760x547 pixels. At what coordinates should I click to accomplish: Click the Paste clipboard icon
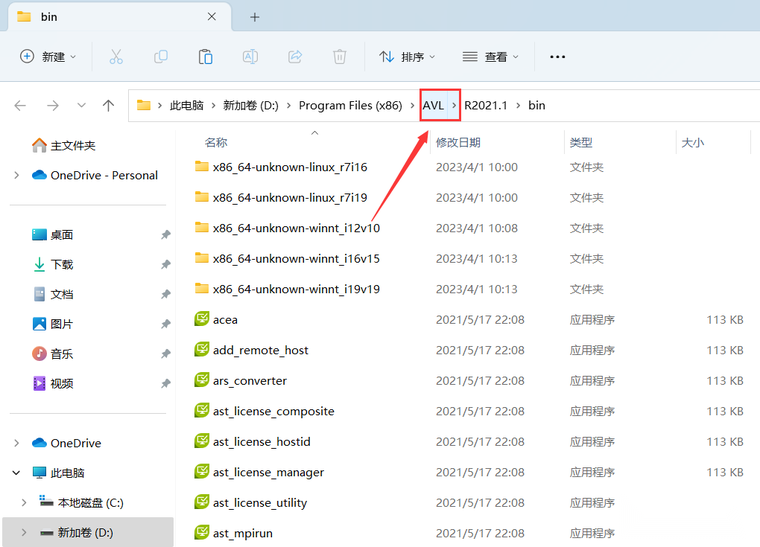click(206, 57)
